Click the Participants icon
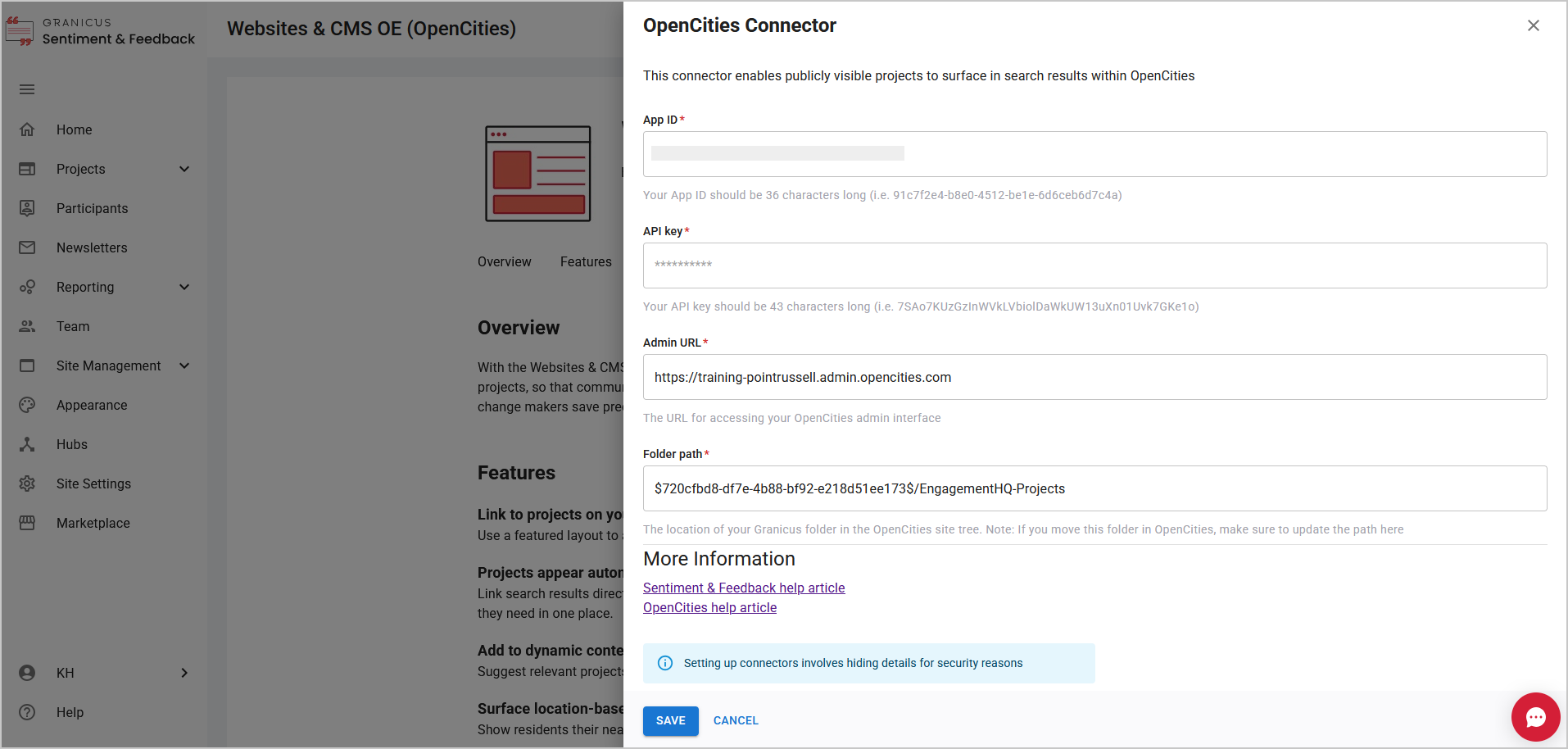The height and width of the screenshot is (749, 1568). tap(27, 208)
